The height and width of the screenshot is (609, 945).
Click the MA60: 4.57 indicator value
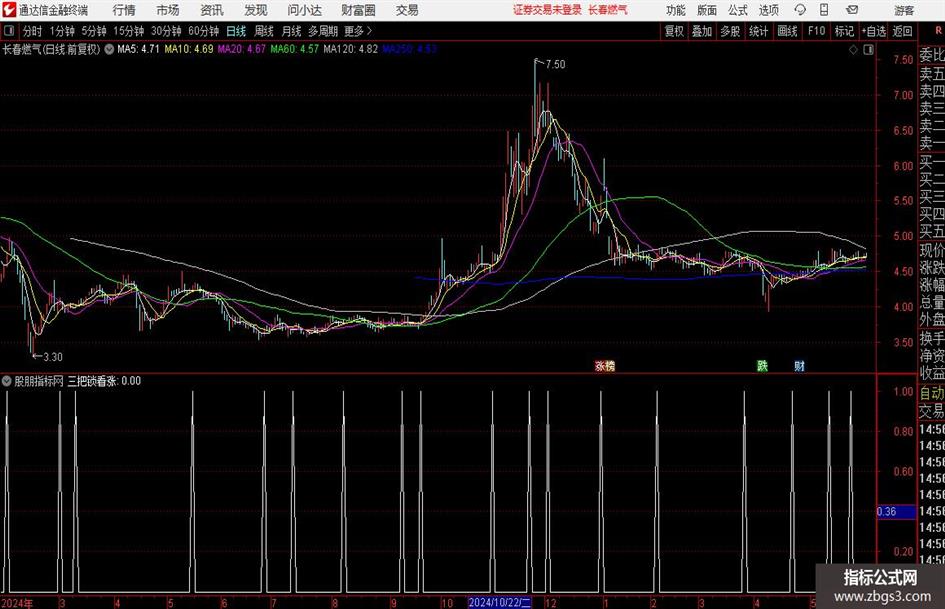294,49
